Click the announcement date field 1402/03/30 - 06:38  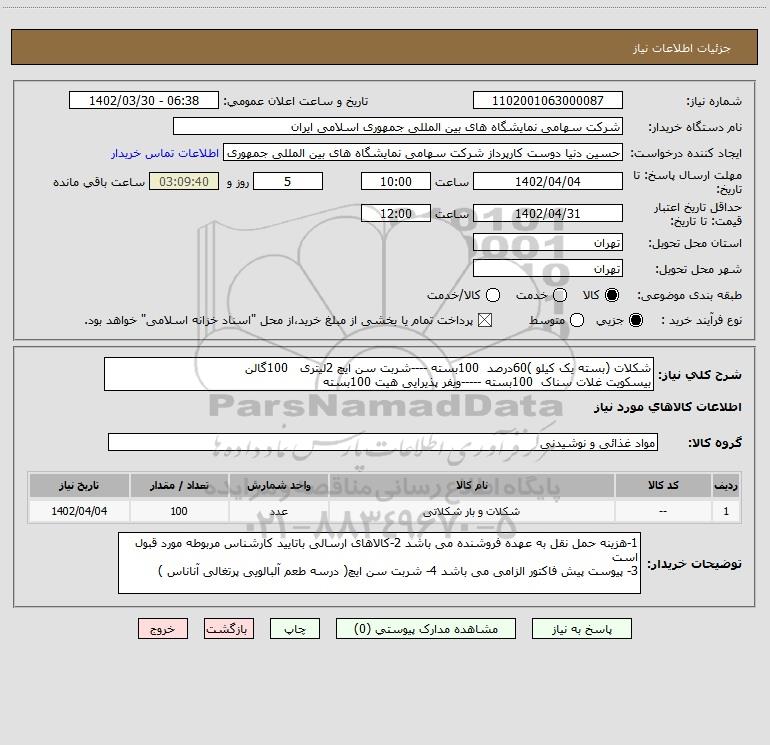coord(144,100)
